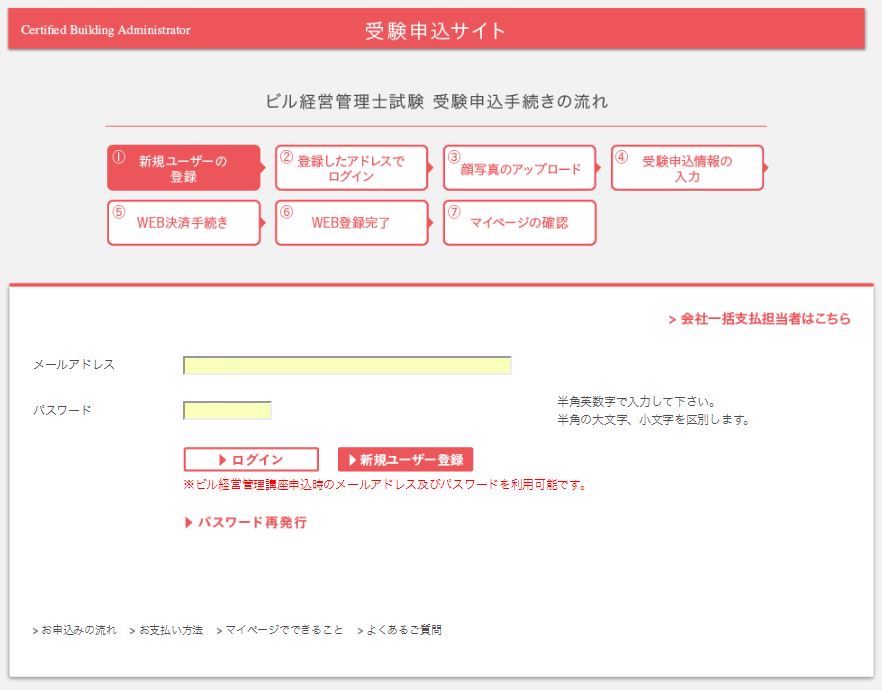Viewport: 882px width, 690px height.
Task: Click Certified Building Administrator header text
Action: tap(105, 30)
